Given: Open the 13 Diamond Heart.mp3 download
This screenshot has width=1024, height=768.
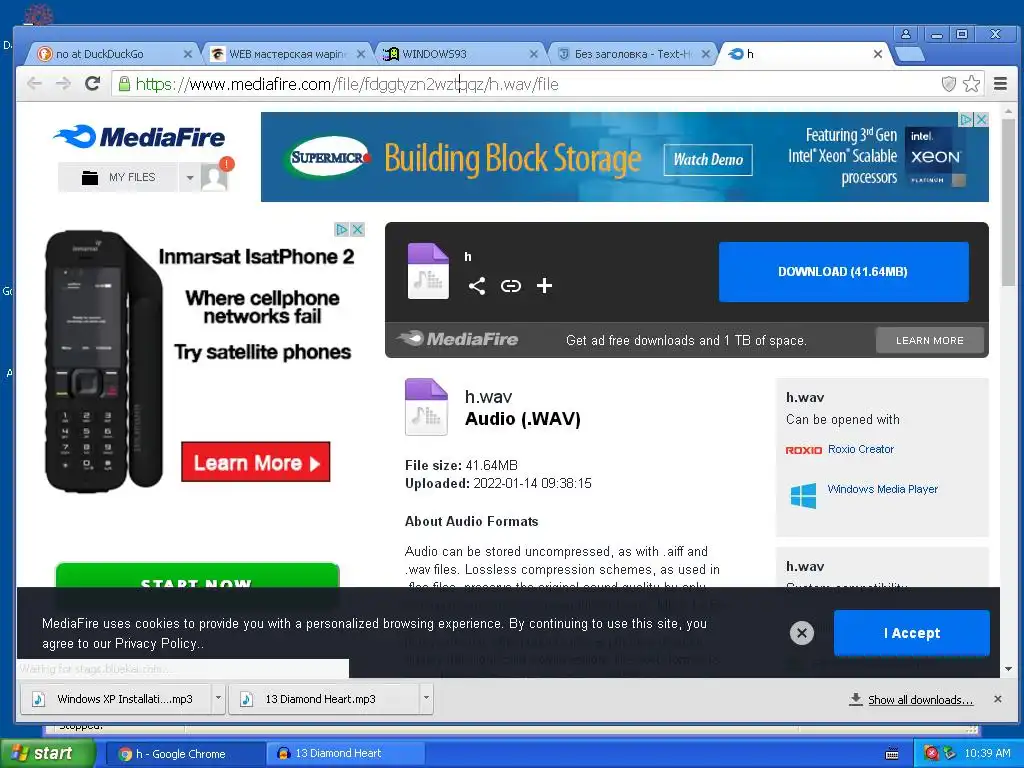Looking at the screenshot, I should (x=324, y=699).
